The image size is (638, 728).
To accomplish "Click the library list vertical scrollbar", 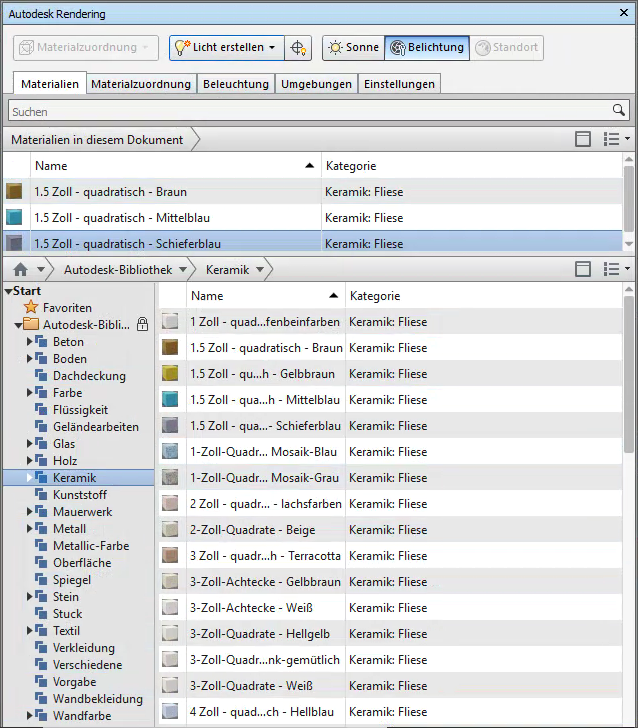I will click(x=629, y=374).
